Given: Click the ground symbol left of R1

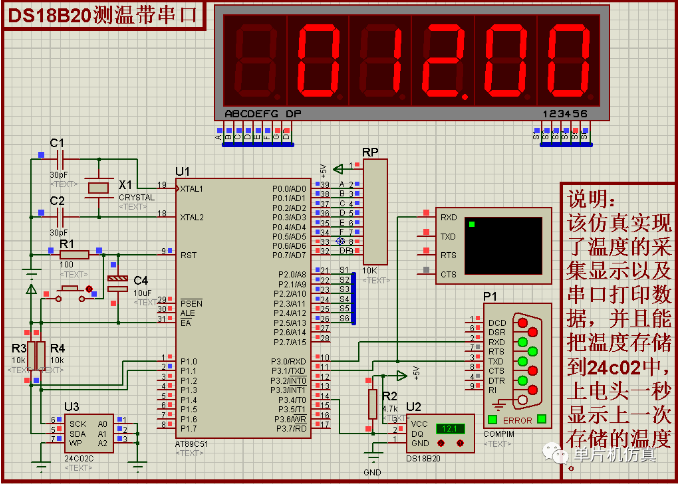Looking at the screenshot, I should pyautogui.click(x=31, y=272).
